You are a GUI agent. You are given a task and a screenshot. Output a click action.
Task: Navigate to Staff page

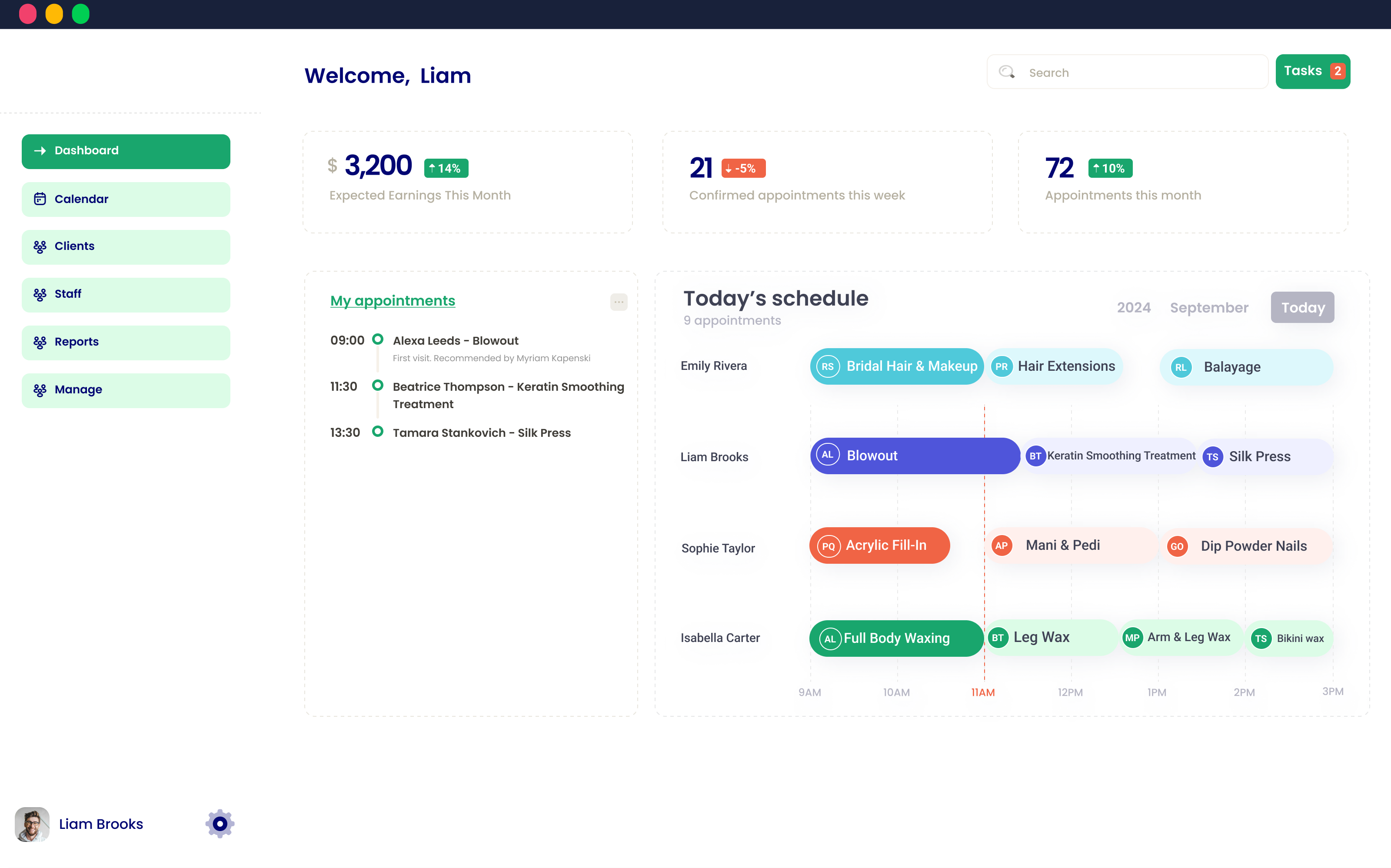click(126, 295)
